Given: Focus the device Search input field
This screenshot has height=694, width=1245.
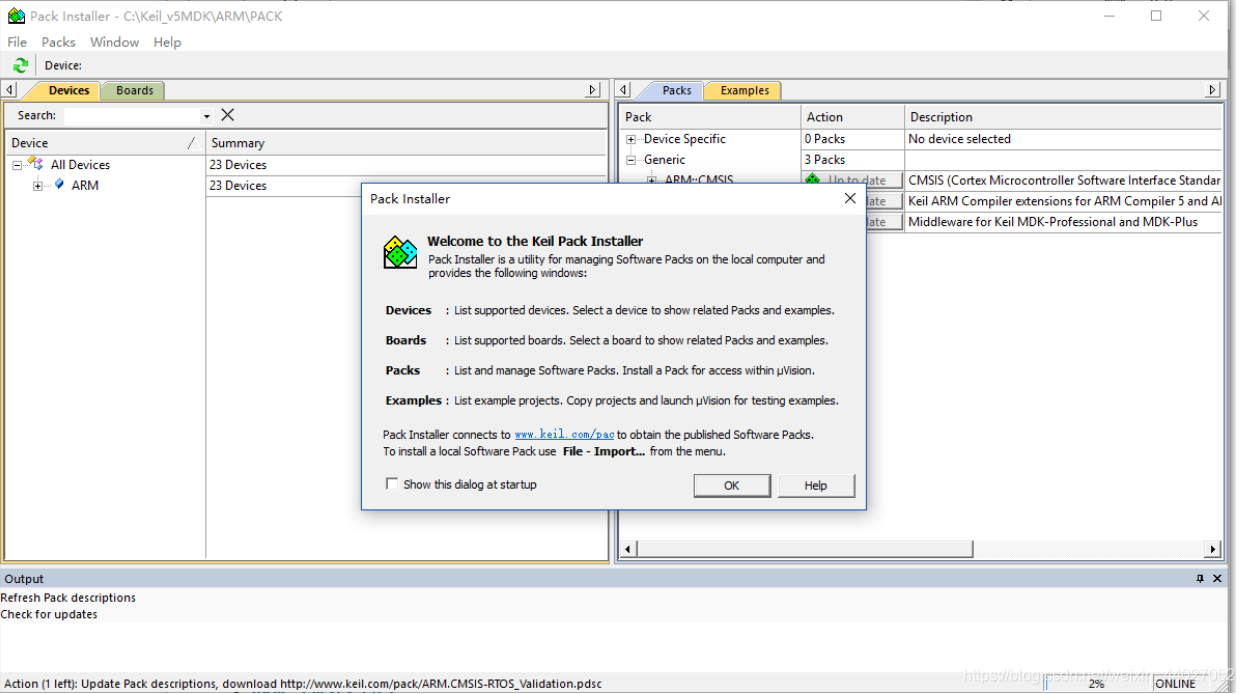Looking at the screenshot, I should pyautogui.click(x=132, y=116).
